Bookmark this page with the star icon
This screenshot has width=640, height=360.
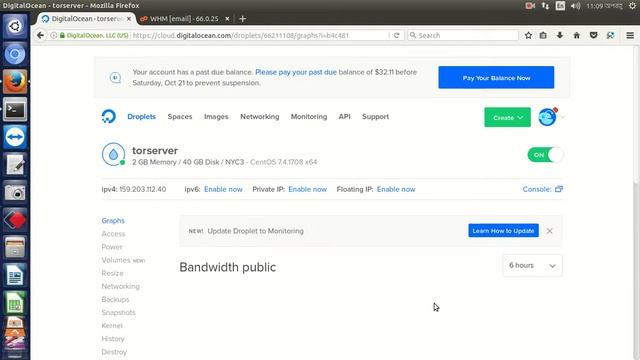(x=528, y=36)
